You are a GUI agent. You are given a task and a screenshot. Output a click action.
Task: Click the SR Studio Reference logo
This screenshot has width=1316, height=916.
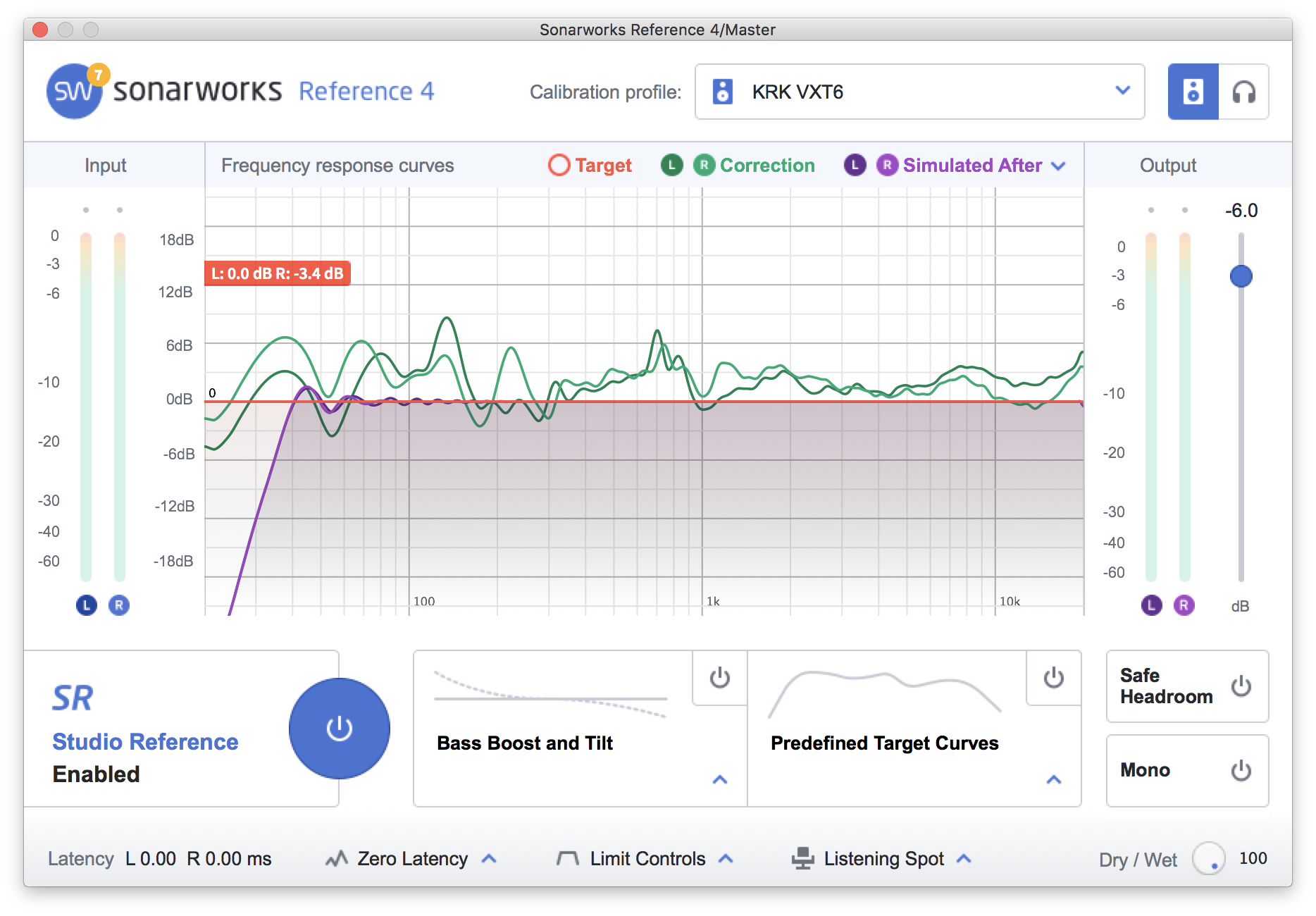click(x=73, y=698)
